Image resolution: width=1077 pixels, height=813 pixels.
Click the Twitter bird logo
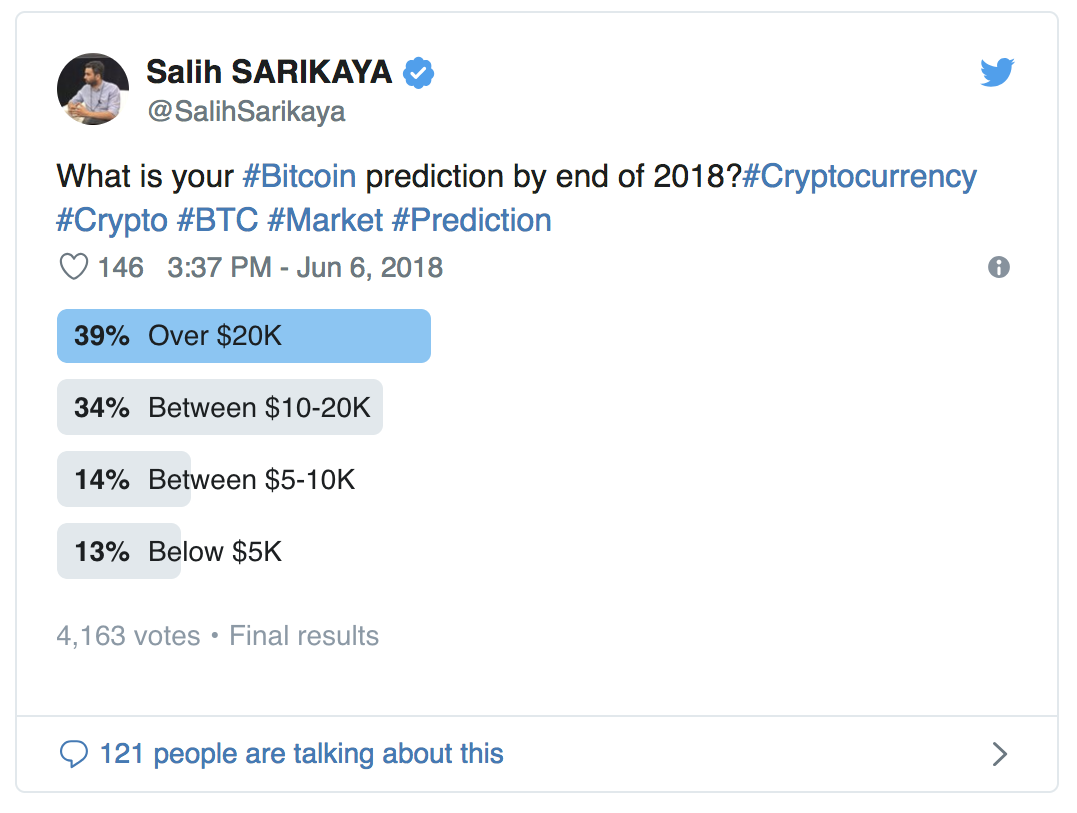coord(997,73)
